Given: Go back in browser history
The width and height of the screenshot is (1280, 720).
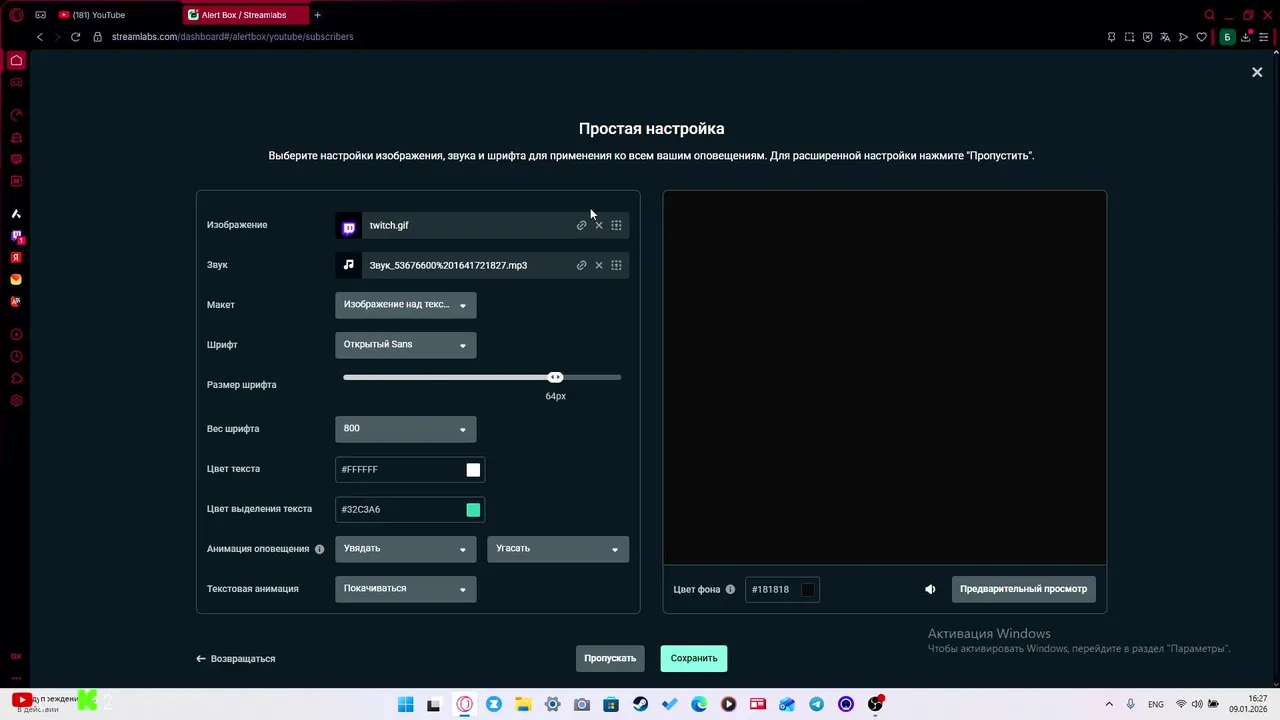Looking at the screenshot, I should click(40, 37).
